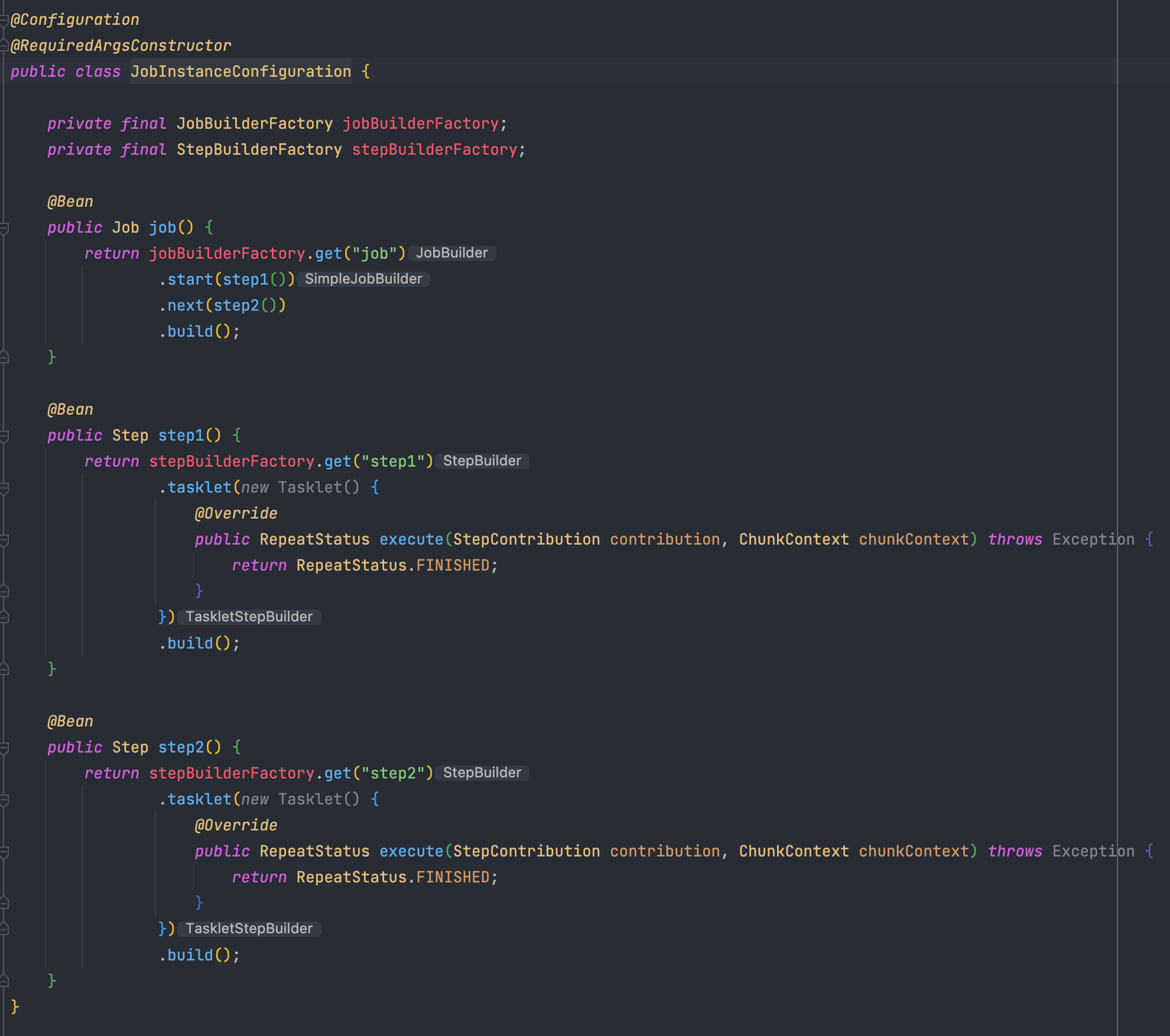Click StepBuilder hint after get("step2")
1170x1036 pixels.
482,773
